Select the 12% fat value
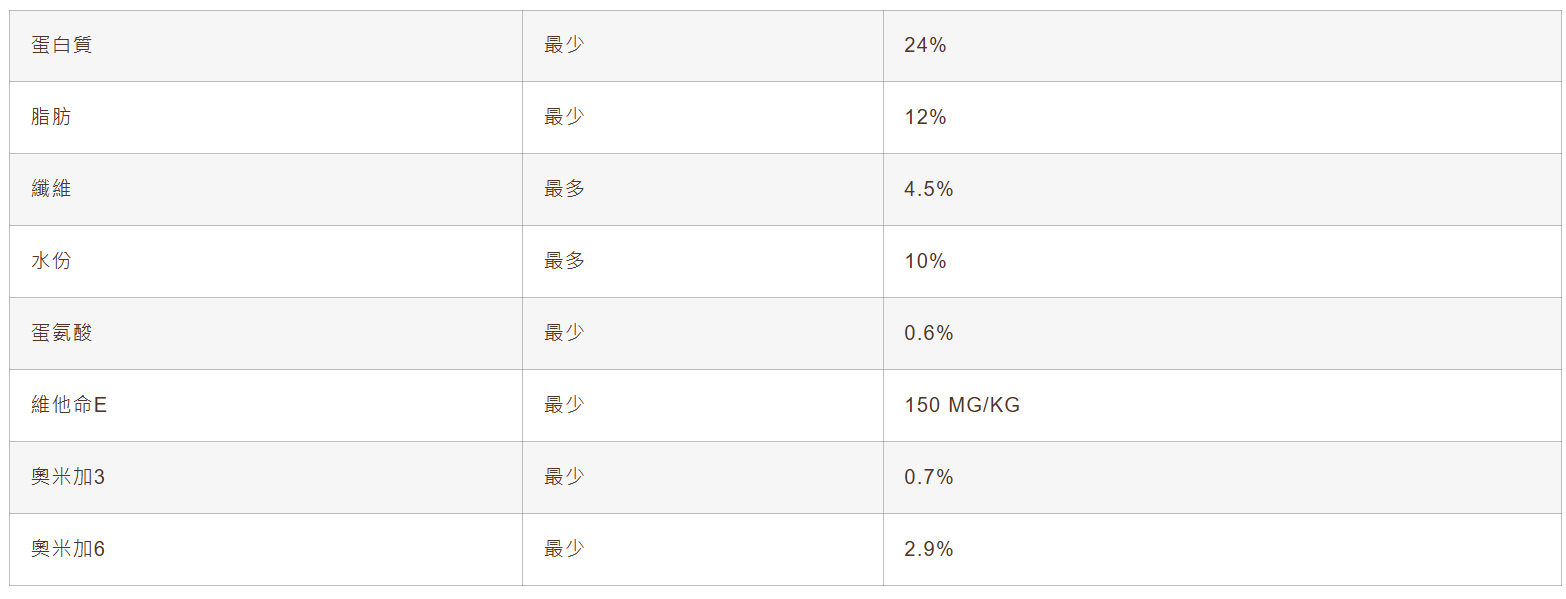Screen dimensions: 1566x599 (925, 117)
